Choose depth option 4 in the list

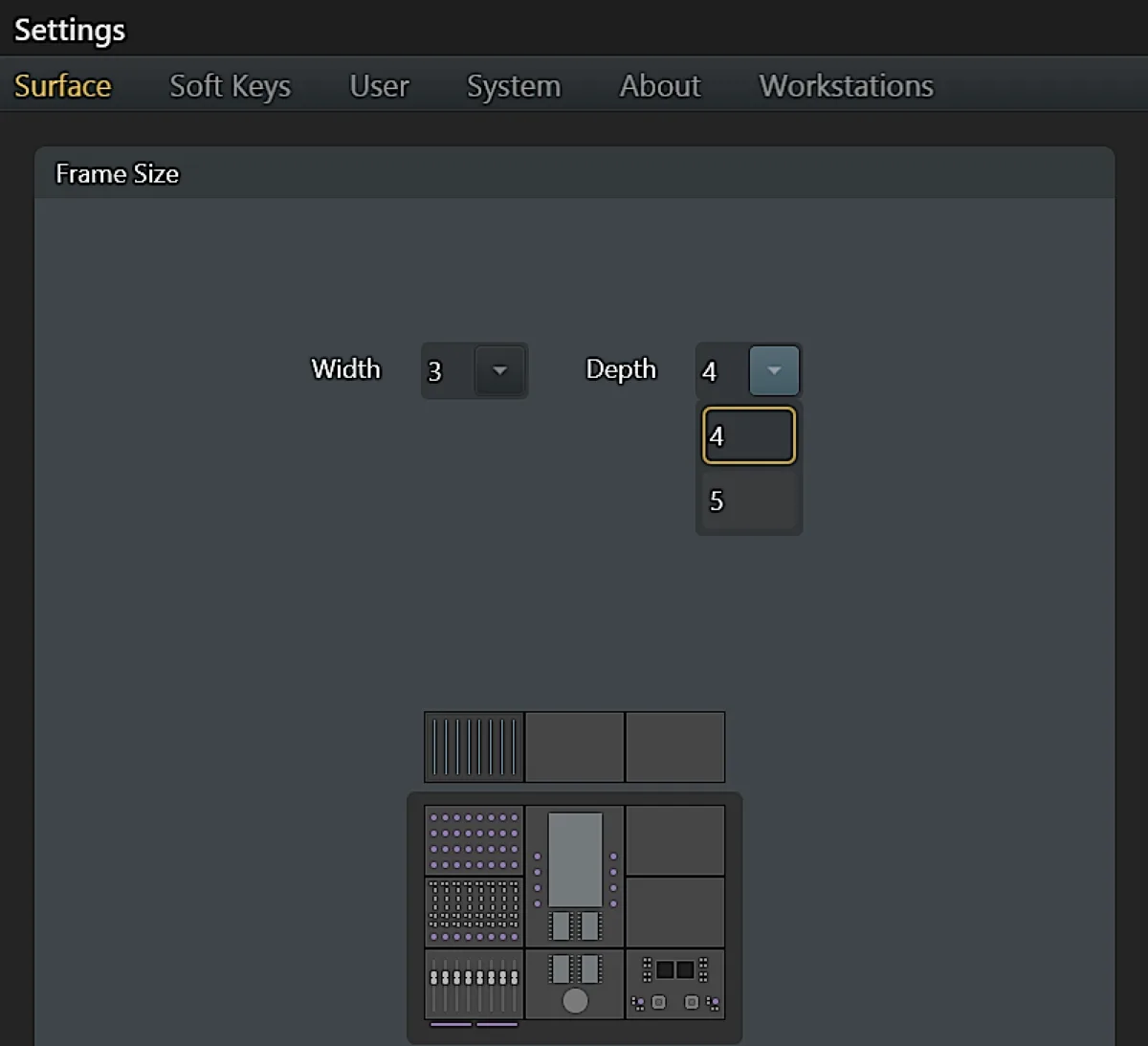click(x=749, y=436)
